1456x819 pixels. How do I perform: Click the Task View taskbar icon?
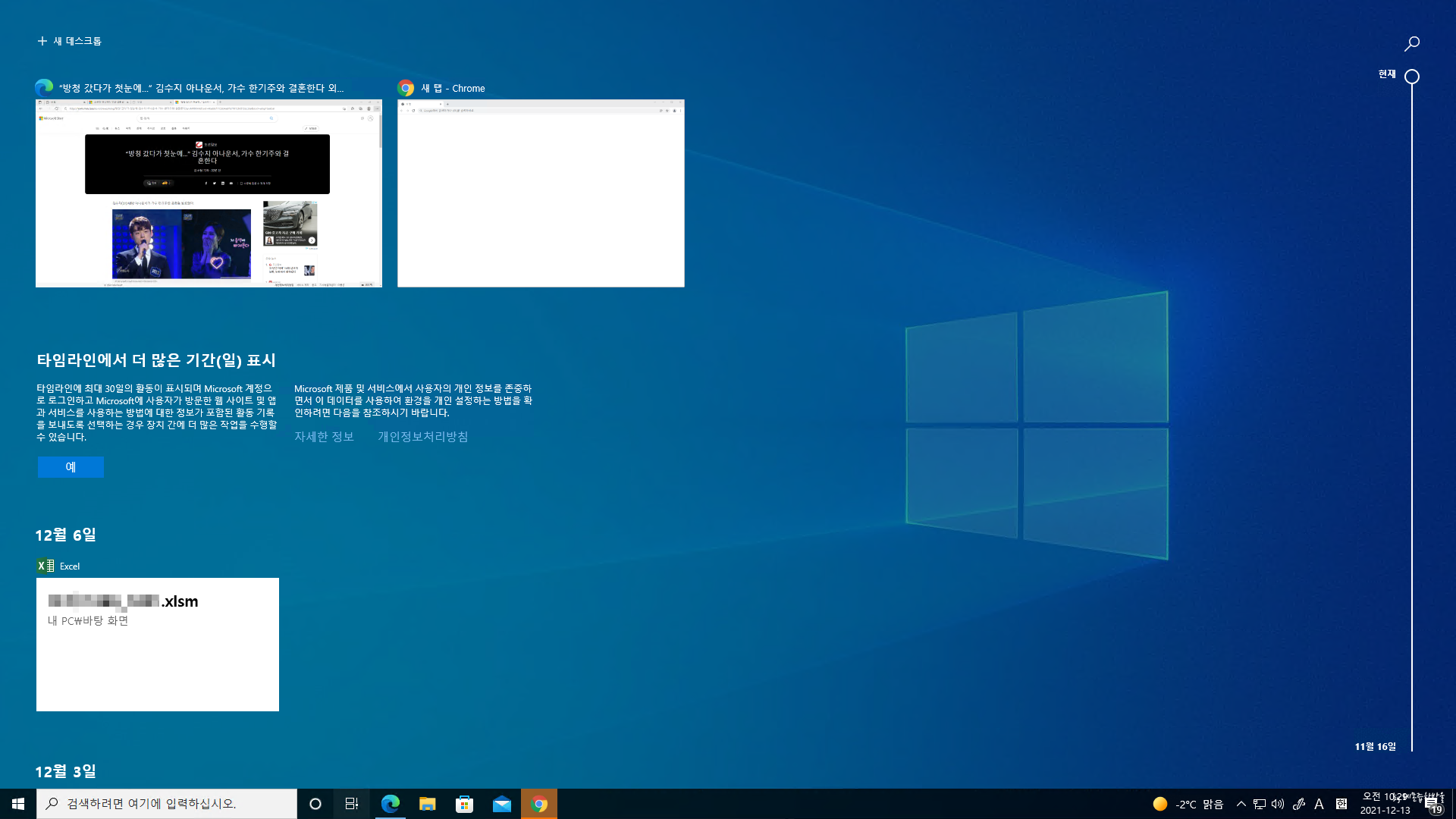[x=351, y=804]
